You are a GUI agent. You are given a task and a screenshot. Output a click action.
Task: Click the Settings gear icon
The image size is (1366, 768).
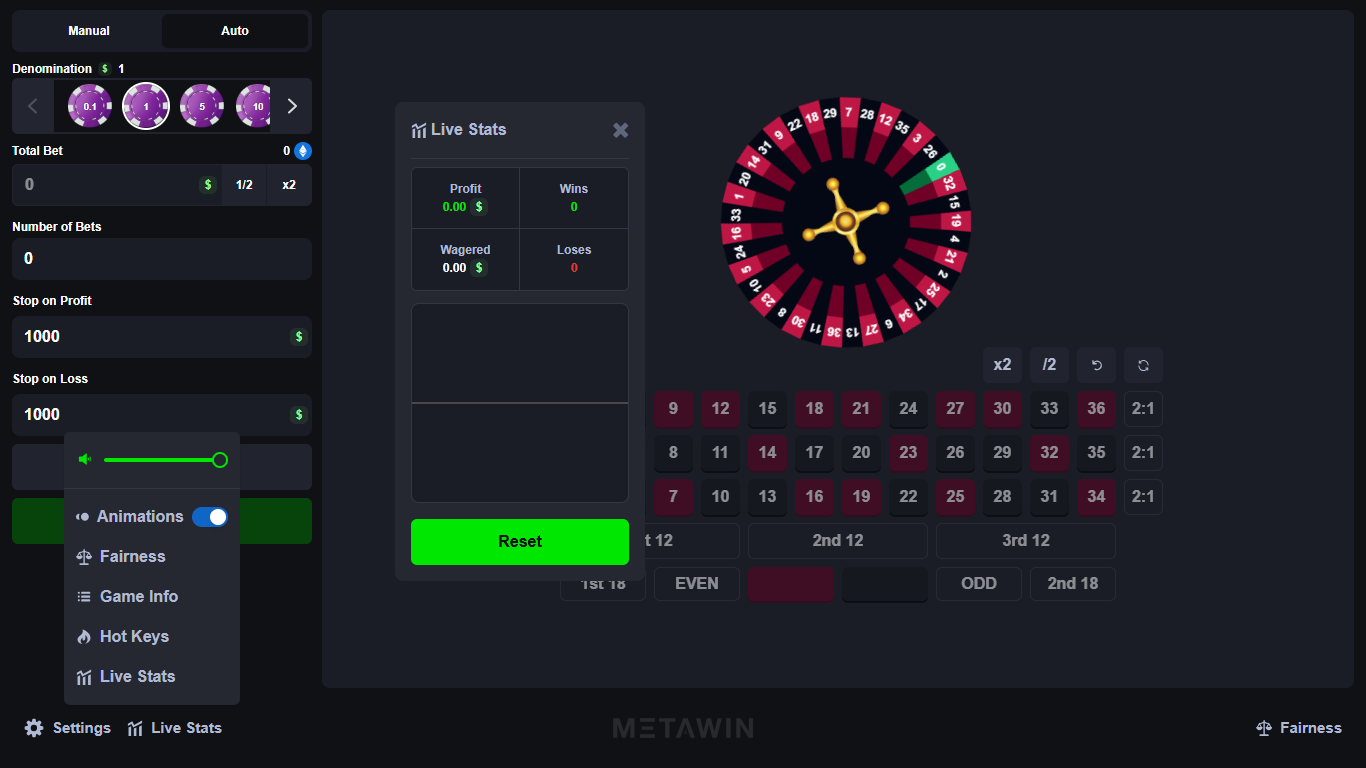[34, 728]
